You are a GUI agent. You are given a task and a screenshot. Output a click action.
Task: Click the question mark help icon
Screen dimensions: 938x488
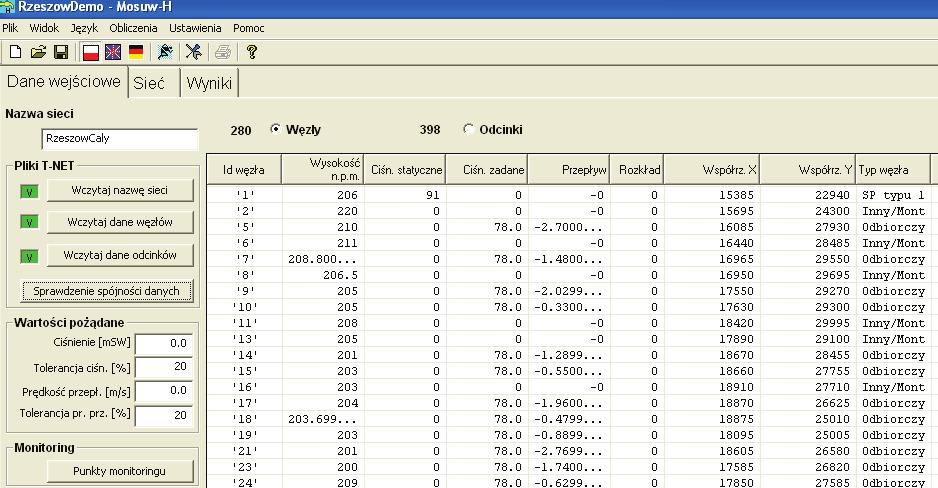[x=252, y=52]
